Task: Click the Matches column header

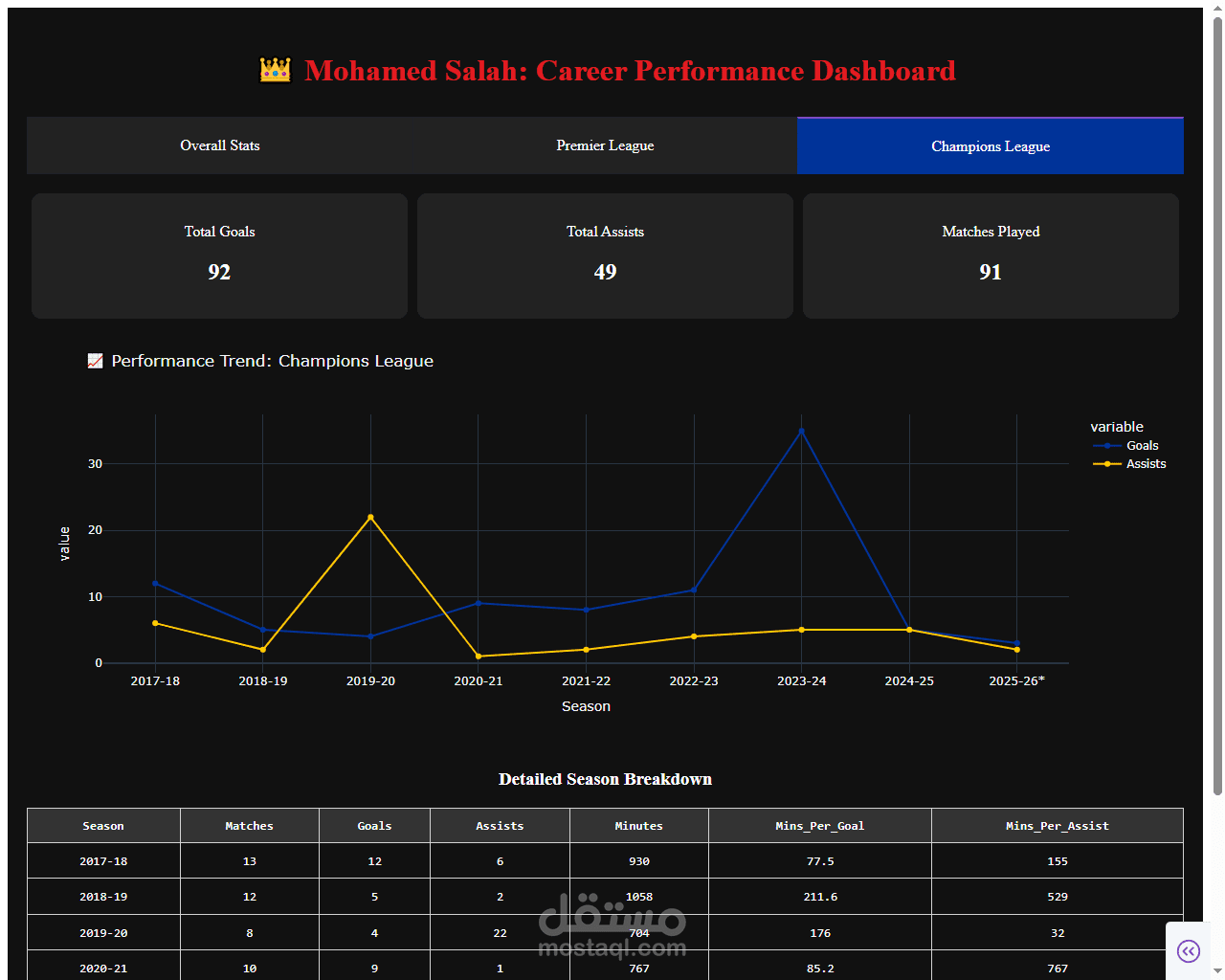Action: tap(249, 826)
